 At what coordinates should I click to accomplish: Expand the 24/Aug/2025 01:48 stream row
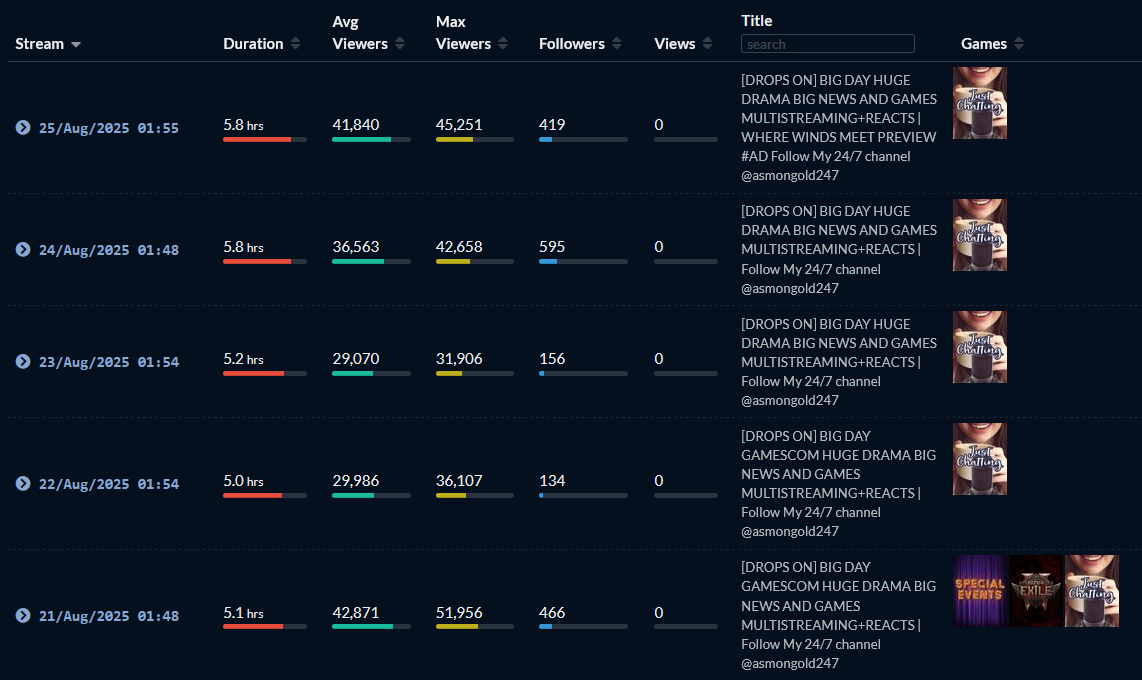click(x=23, y=250)
